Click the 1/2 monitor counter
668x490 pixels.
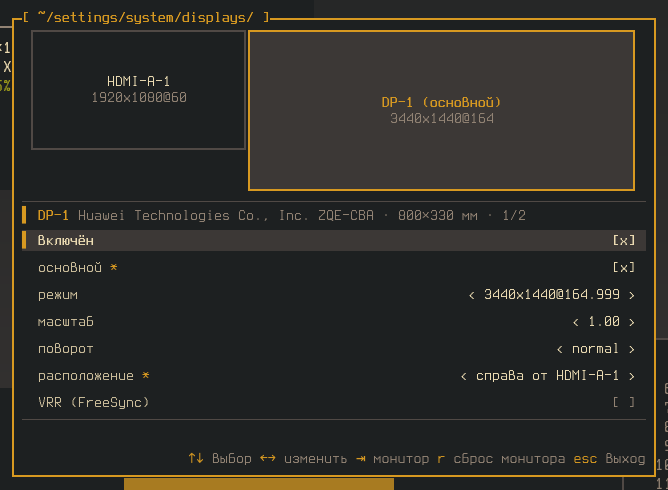pos(514,215)
